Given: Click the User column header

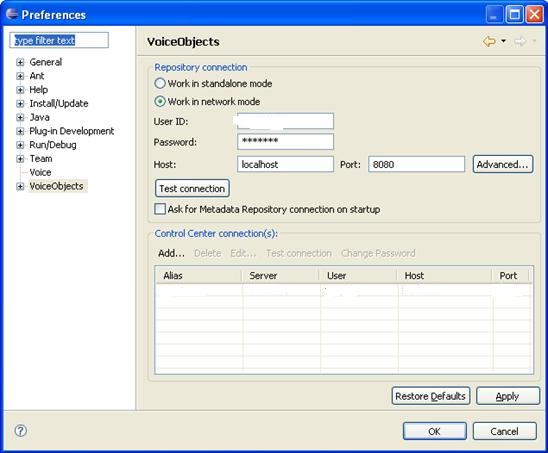Looking at the screenshot, I should (358, 275).
